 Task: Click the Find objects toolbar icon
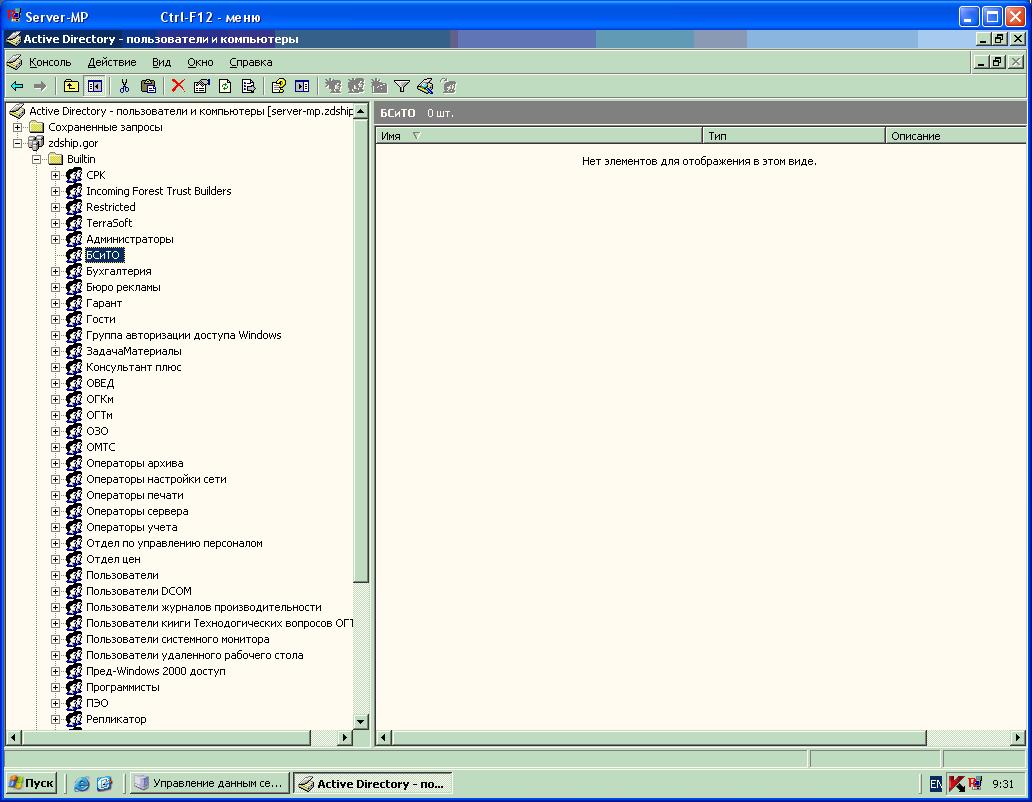[425, 86]
